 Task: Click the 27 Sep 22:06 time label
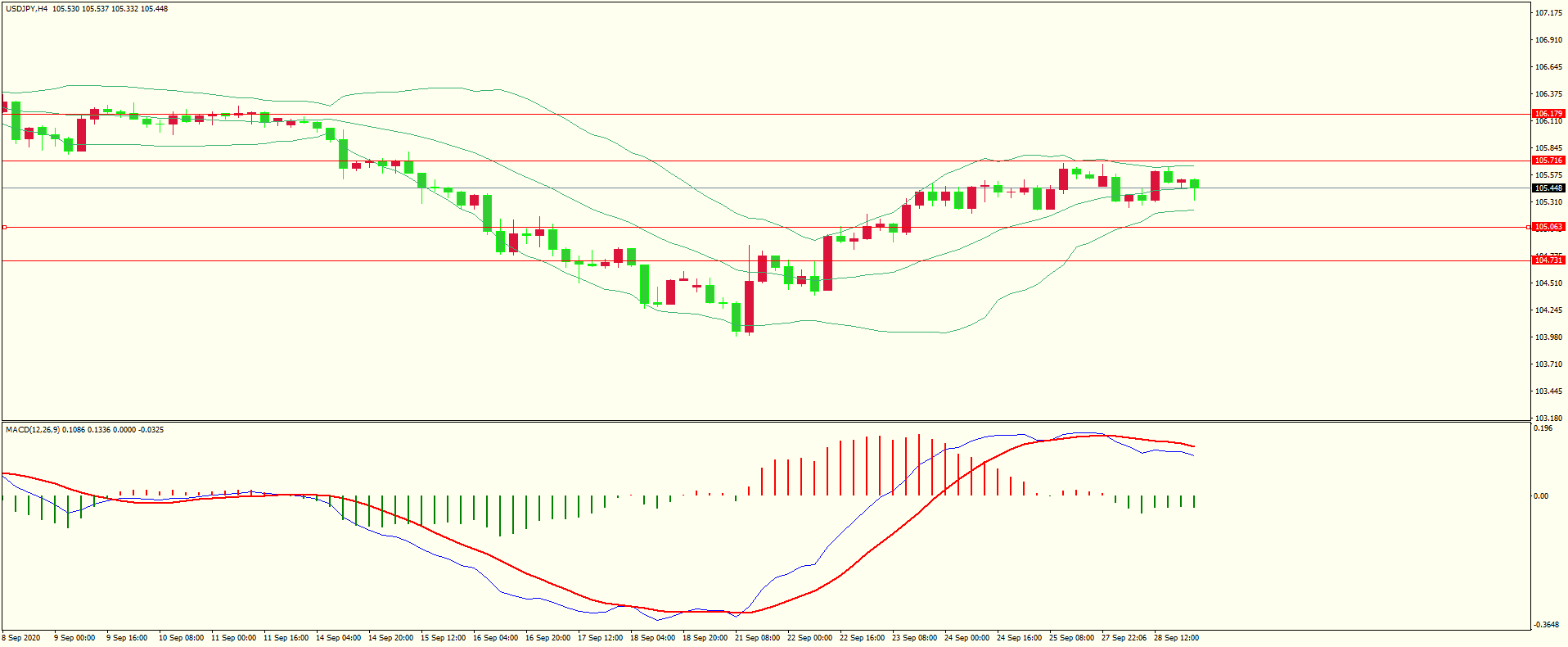1124,638
